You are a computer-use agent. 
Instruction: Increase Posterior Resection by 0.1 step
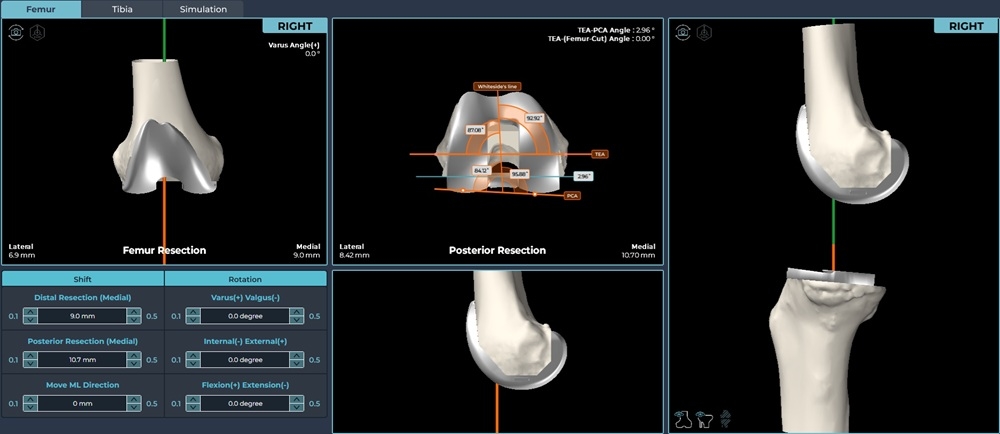click(31, 355)
